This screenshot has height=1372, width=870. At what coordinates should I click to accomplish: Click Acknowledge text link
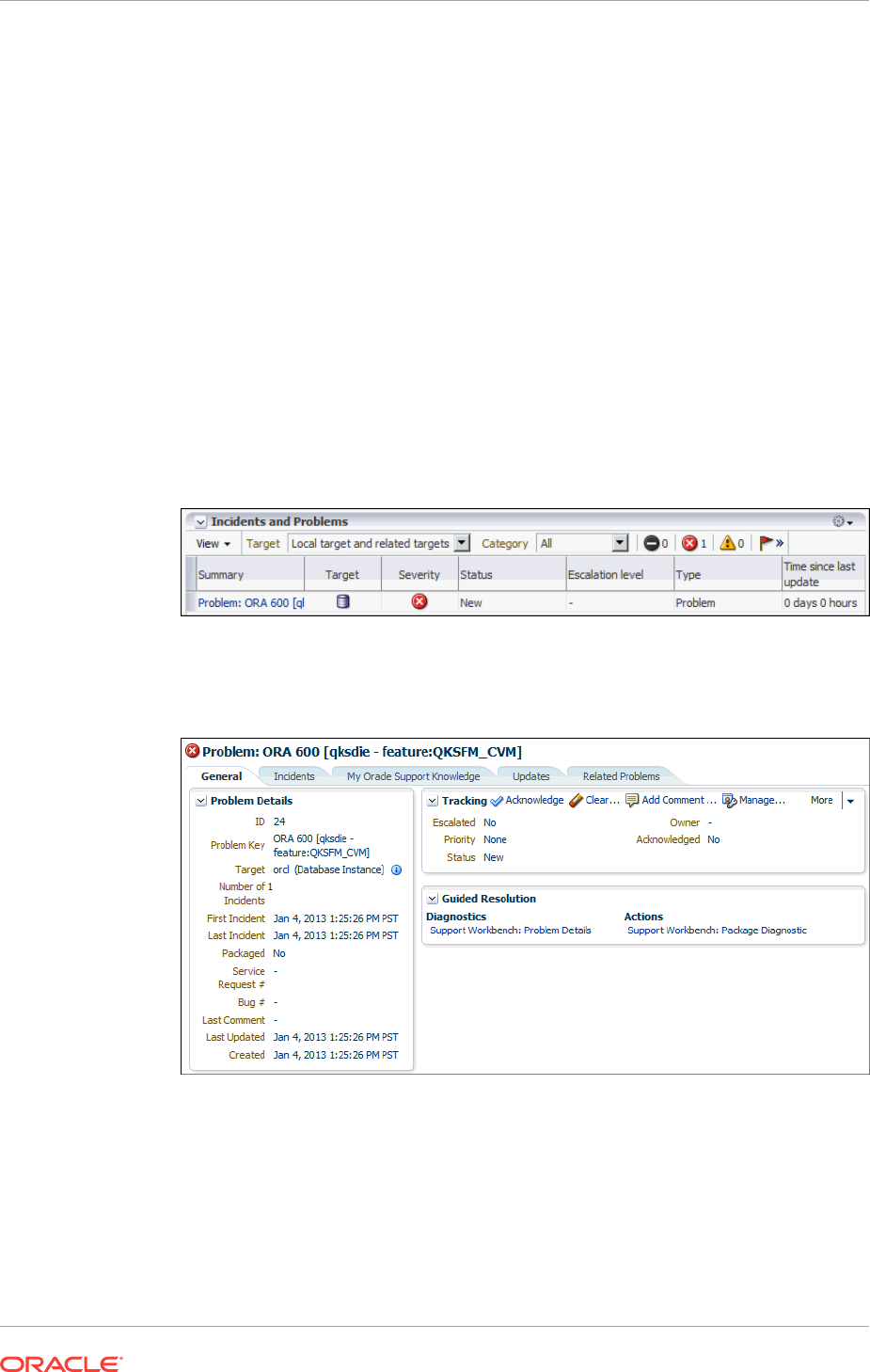tap(534, 800)
